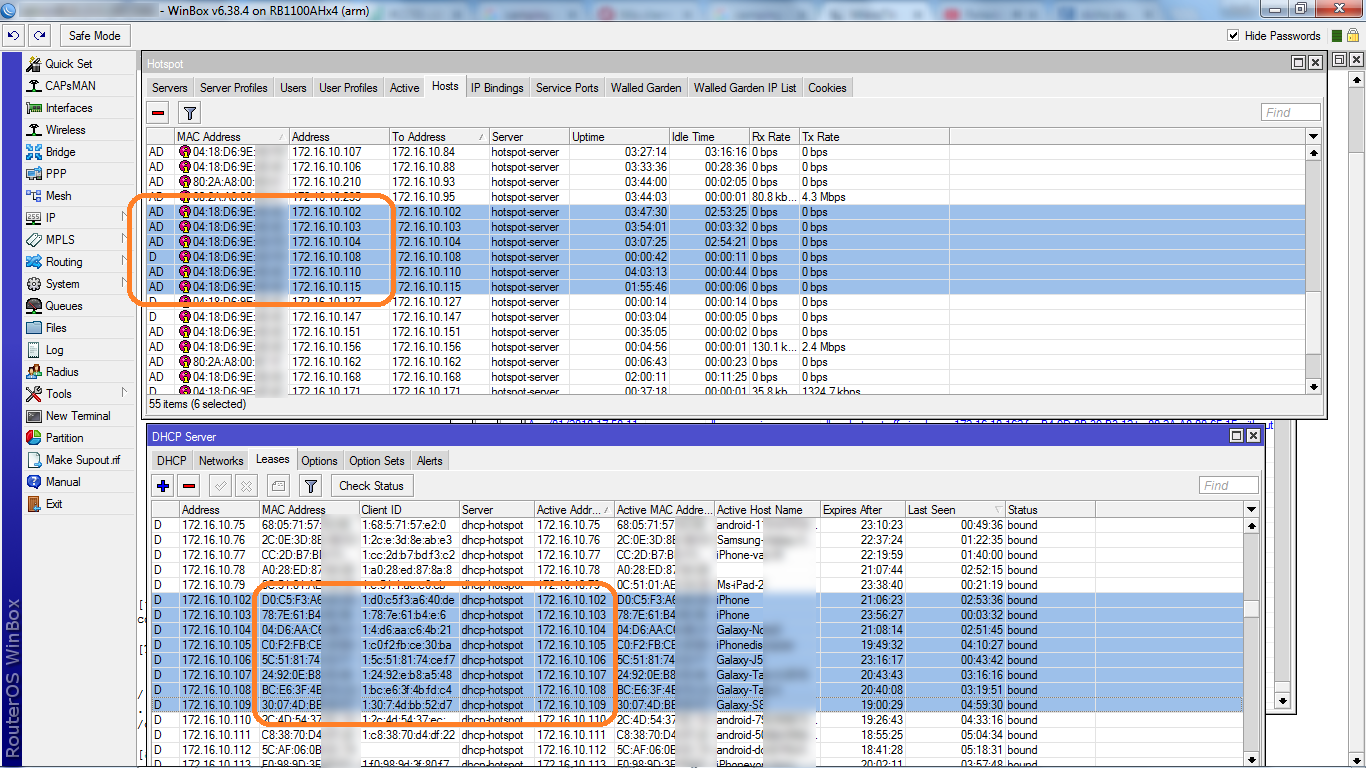The width and height of the screenshot is (1366, 768).
Task: Open the IP Bindings tab
Action: pos(497,88)
